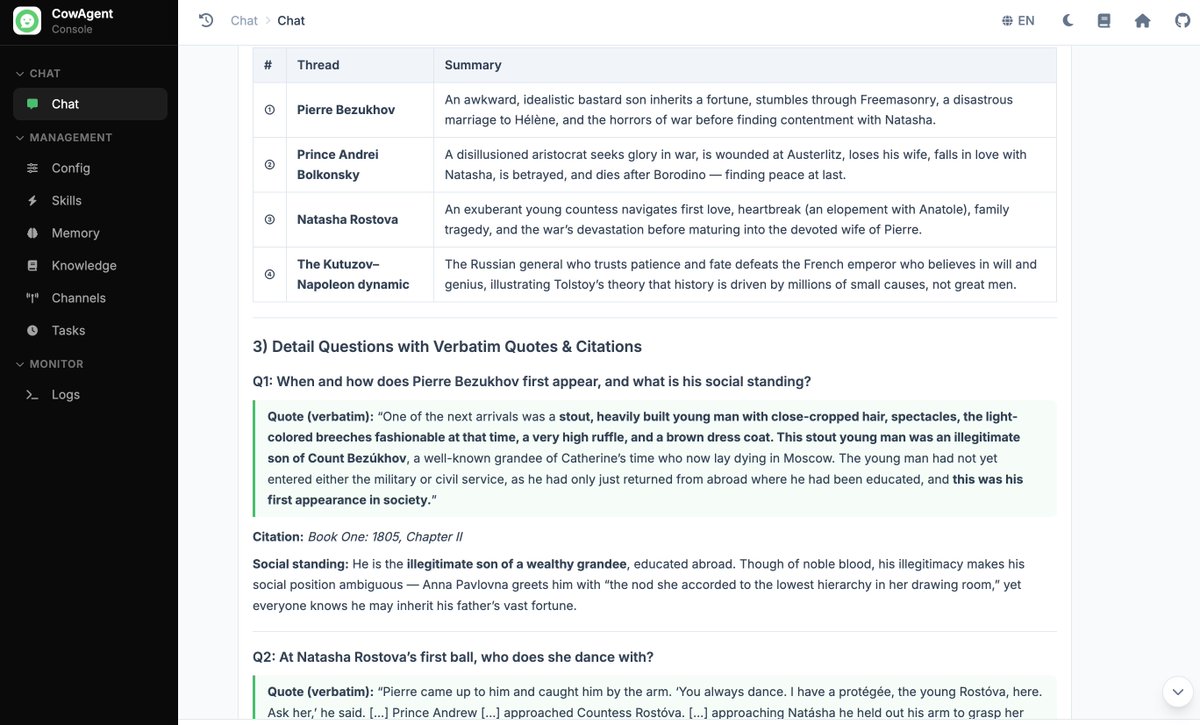The height and width of the screenshot is (725, 1200).
Task: Click the Pierre Bezukhov table cell
Action: point(359,110)
